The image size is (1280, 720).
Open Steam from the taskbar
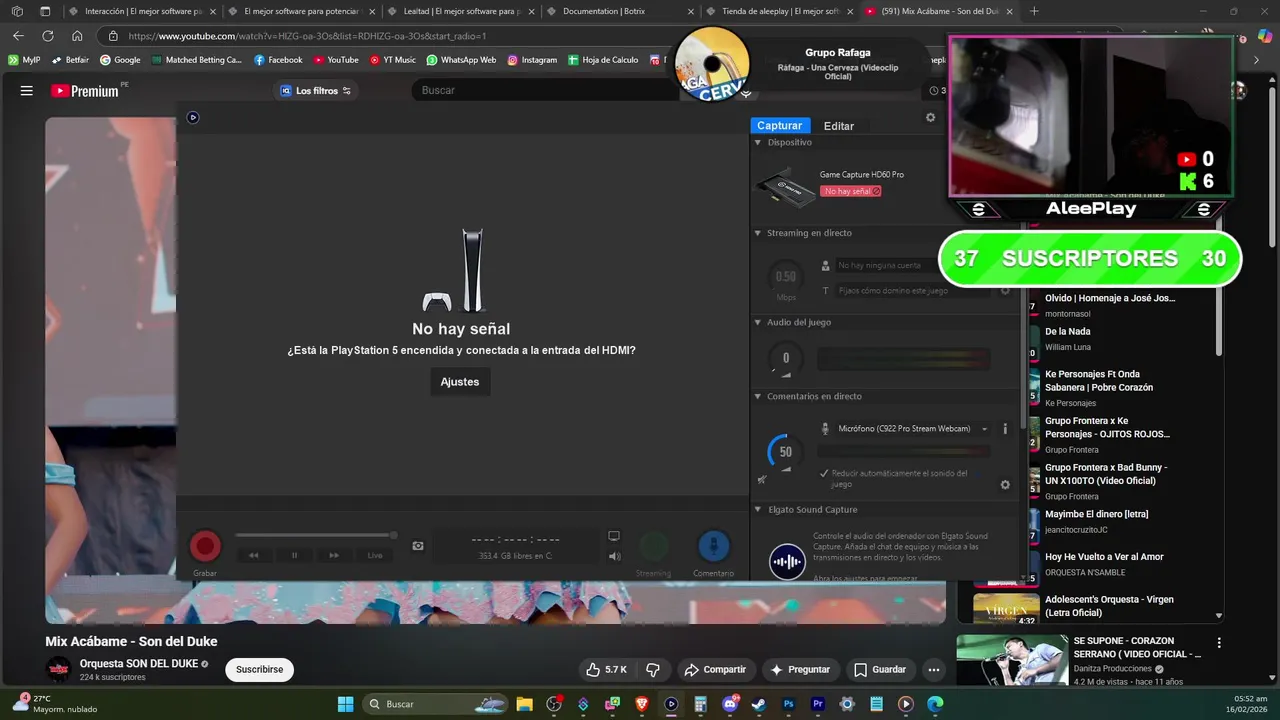tap(759, 704)
